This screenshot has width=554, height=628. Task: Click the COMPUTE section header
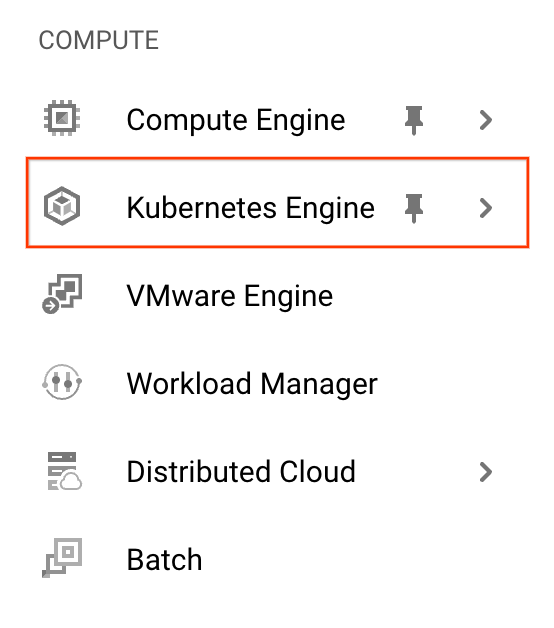pos(99,40)
